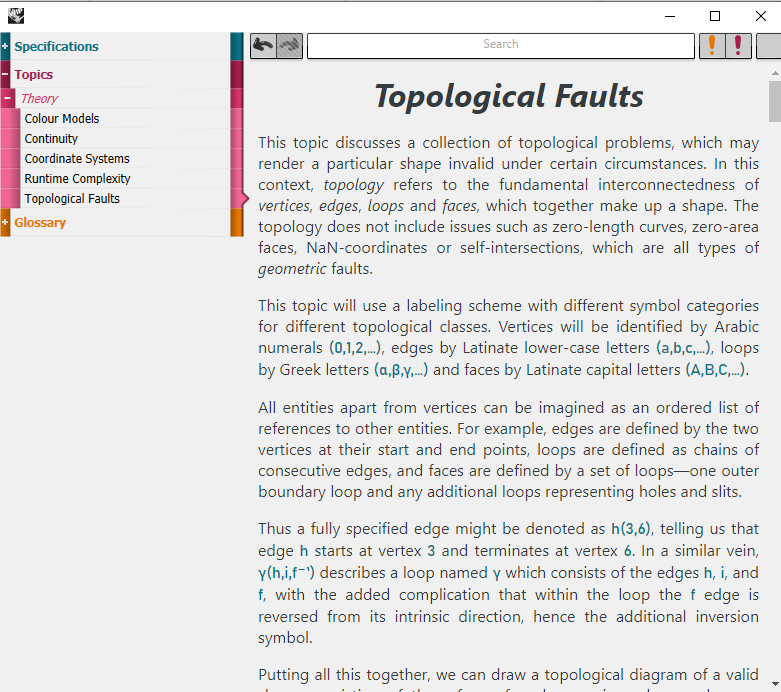Viewport: 781px width, 692px height.
Task: Click the (0,1,2,...) vertex notation text
Action: tap(355, 348)
